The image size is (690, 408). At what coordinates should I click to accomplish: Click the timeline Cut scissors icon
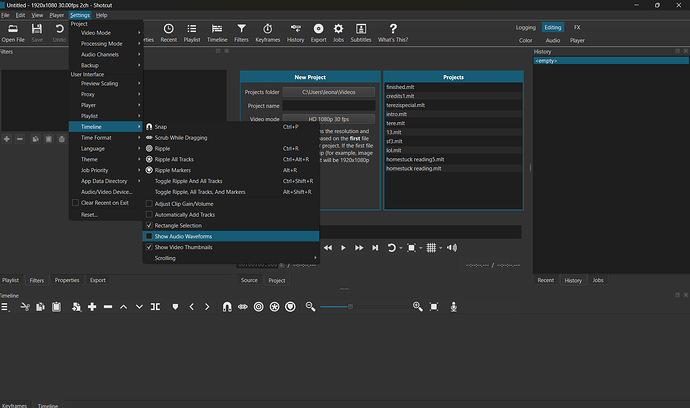tap(25, 307)
